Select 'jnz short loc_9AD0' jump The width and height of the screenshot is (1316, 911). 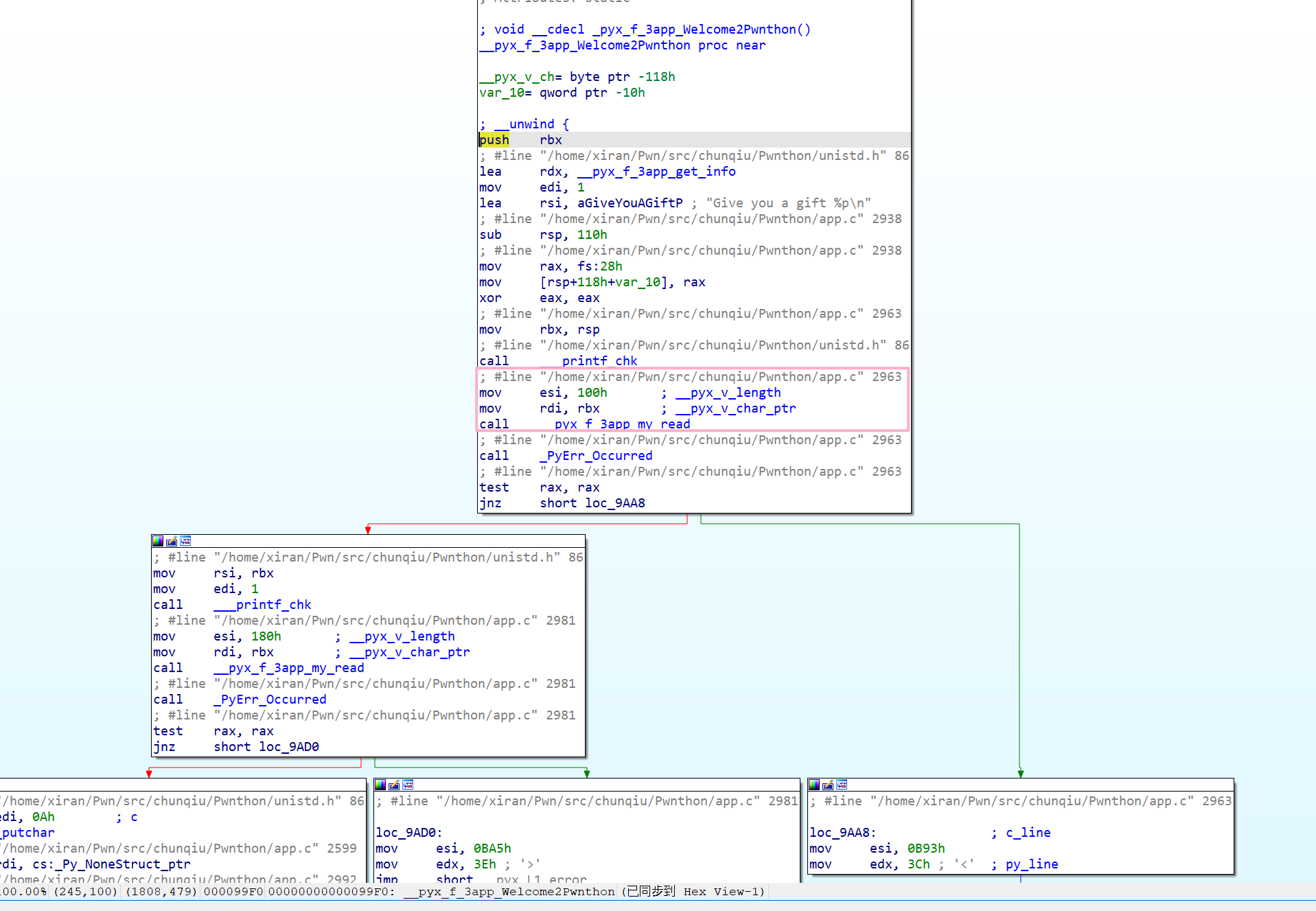(236, 747)
